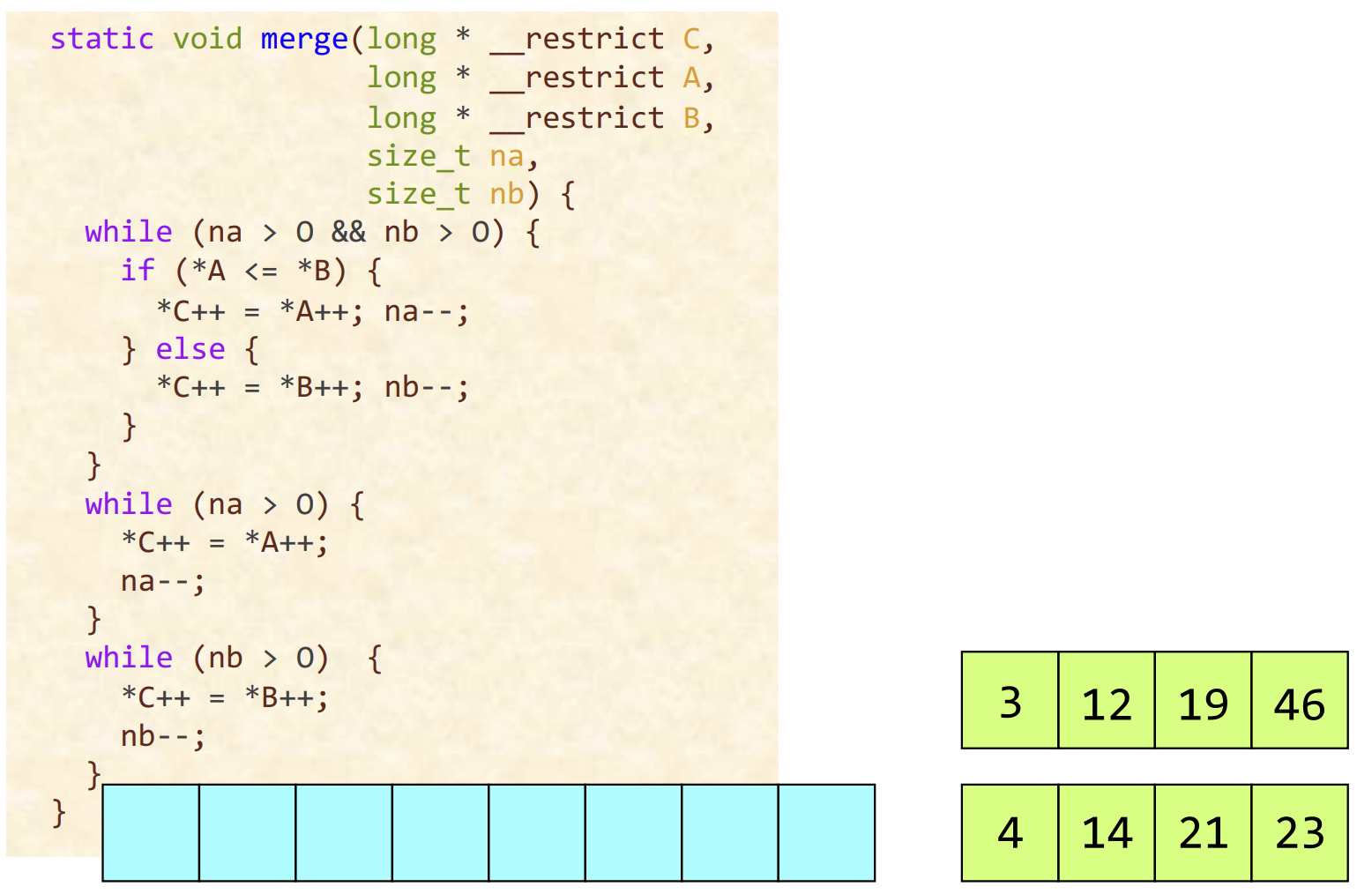The image size is (1372, 894).
Task: Click the parameter 'size_t nb) {'
Action: point(471,194)
